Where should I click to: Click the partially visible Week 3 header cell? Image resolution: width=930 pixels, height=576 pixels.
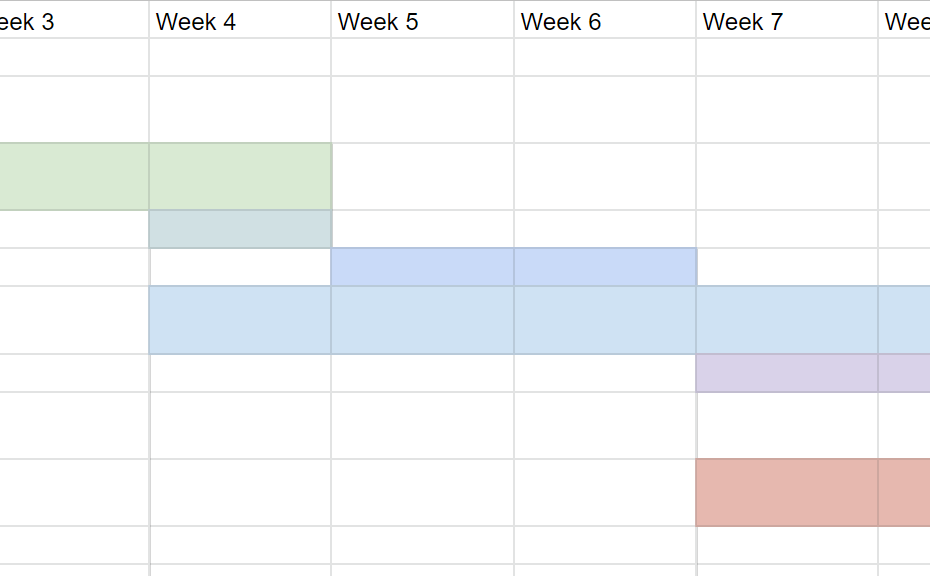74,20
